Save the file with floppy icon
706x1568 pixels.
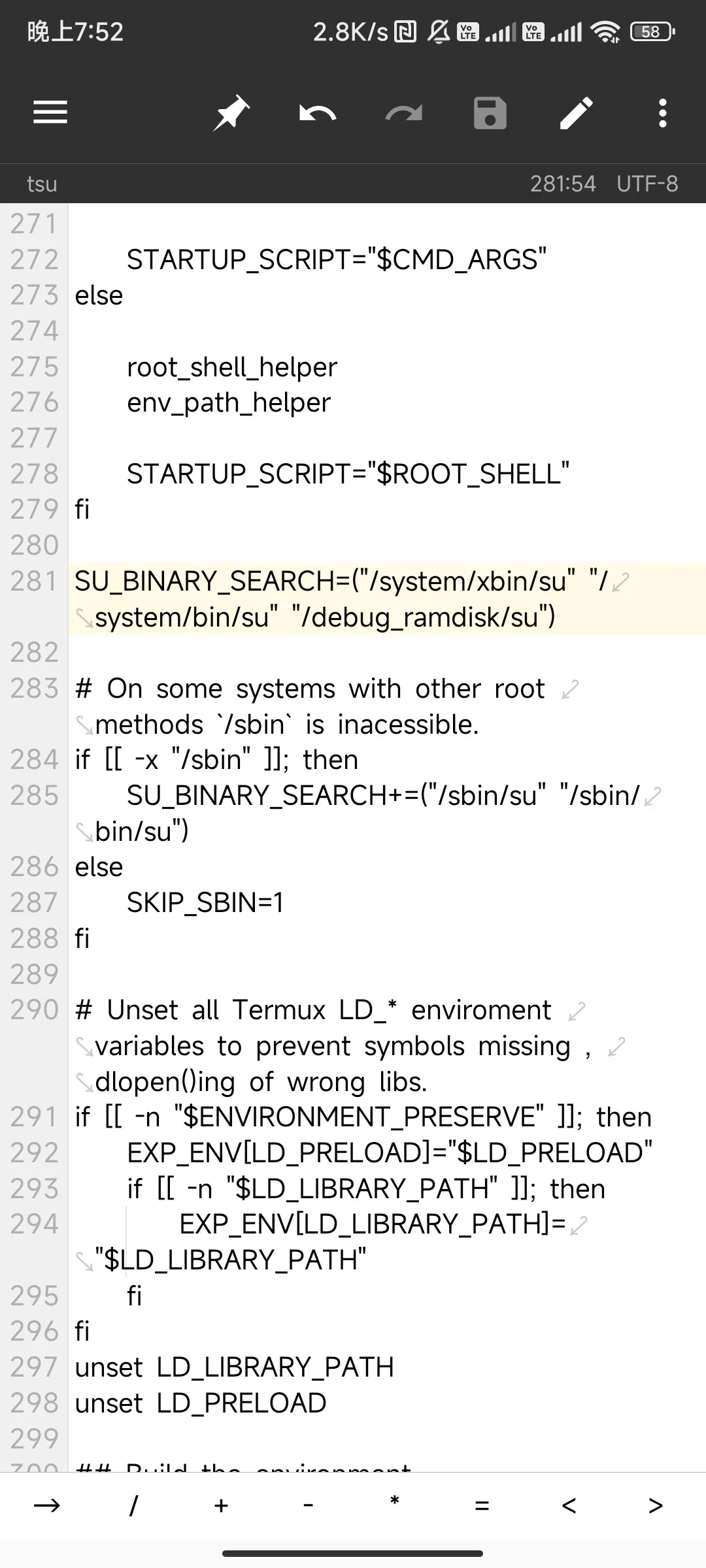pyautogui.click(x=490, y=113)
